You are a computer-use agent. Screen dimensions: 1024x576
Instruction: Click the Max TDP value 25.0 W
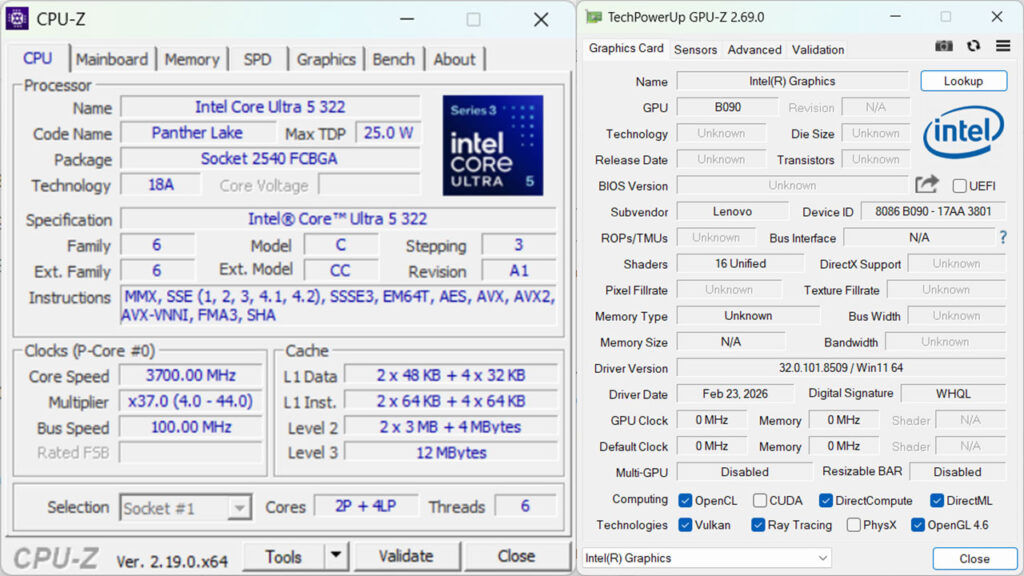388,133
